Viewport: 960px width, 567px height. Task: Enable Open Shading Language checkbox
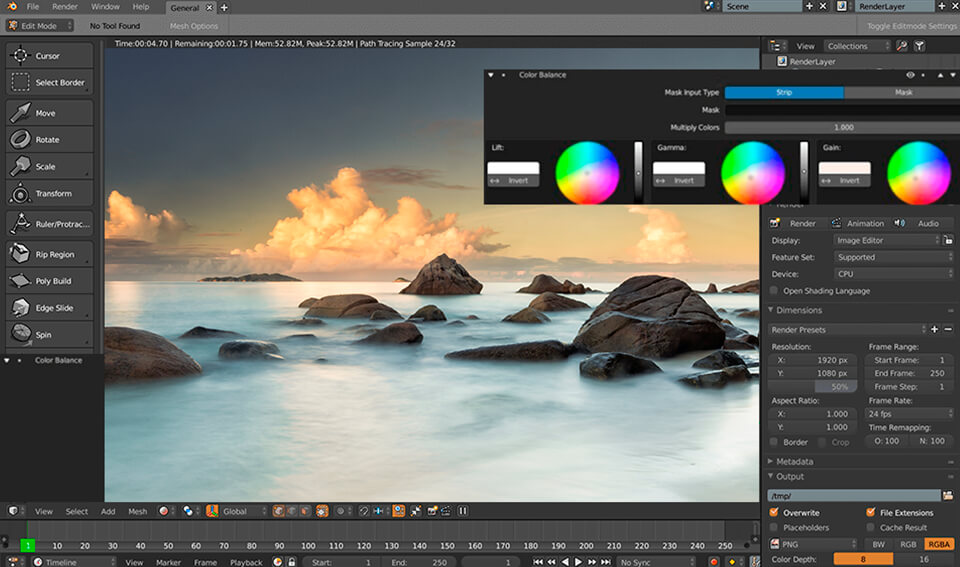tap(774, 291)
